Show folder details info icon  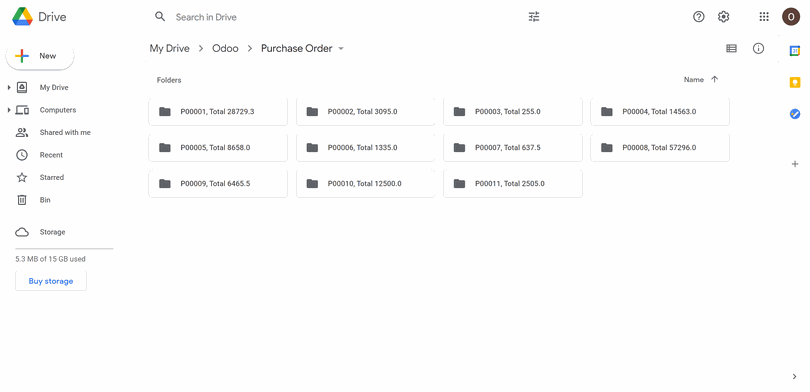(758, 49)
